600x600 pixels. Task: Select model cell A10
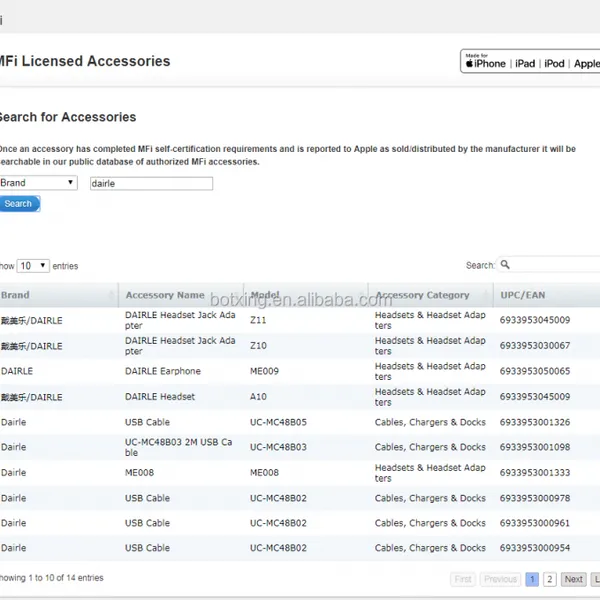(x=258, y=397)
